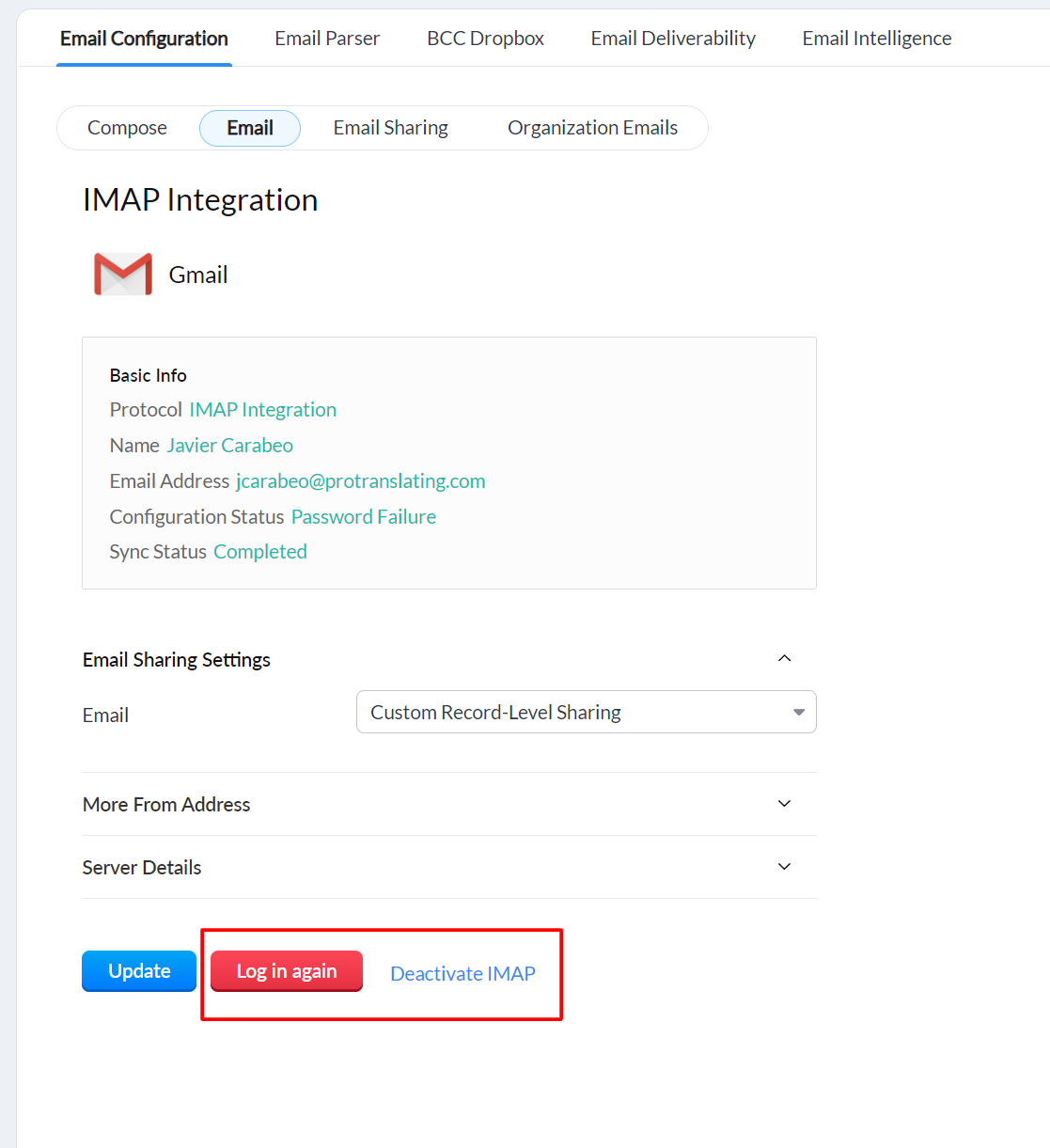Viewport: 1050px width, 1148px height.
Task: Go to the Email Deliverability tab
Action: tap(673, 39)
